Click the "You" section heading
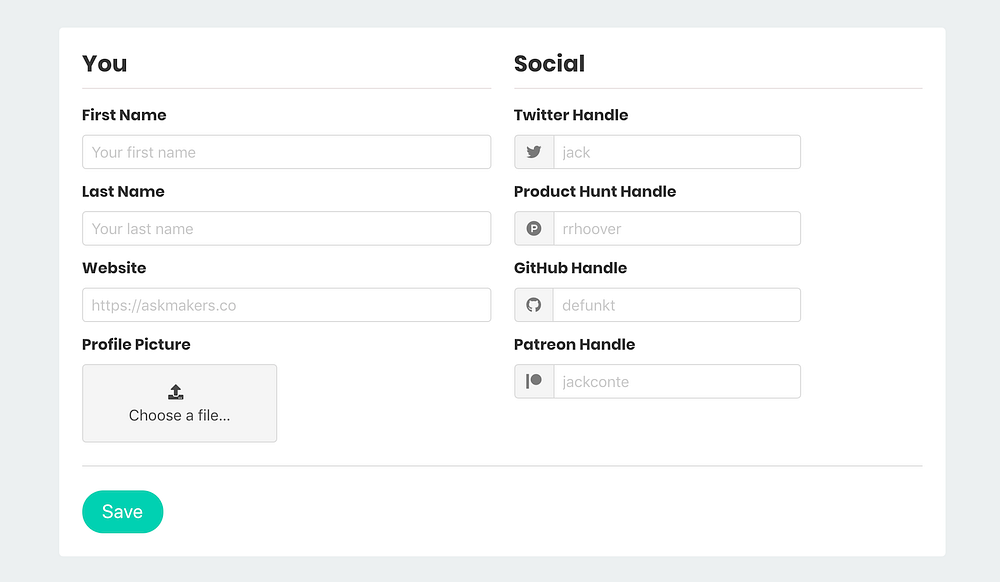 click(105, 64)
